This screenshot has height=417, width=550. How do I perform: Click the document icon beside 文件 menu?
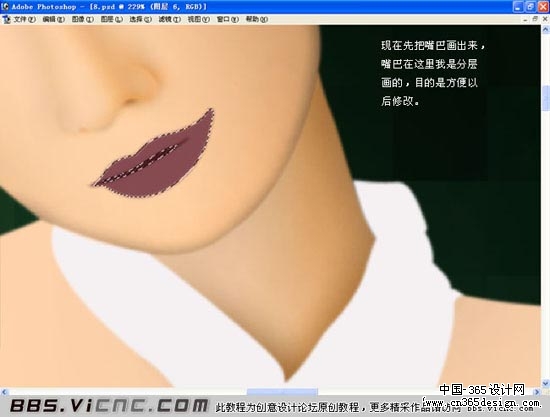(x=6, y=20)
